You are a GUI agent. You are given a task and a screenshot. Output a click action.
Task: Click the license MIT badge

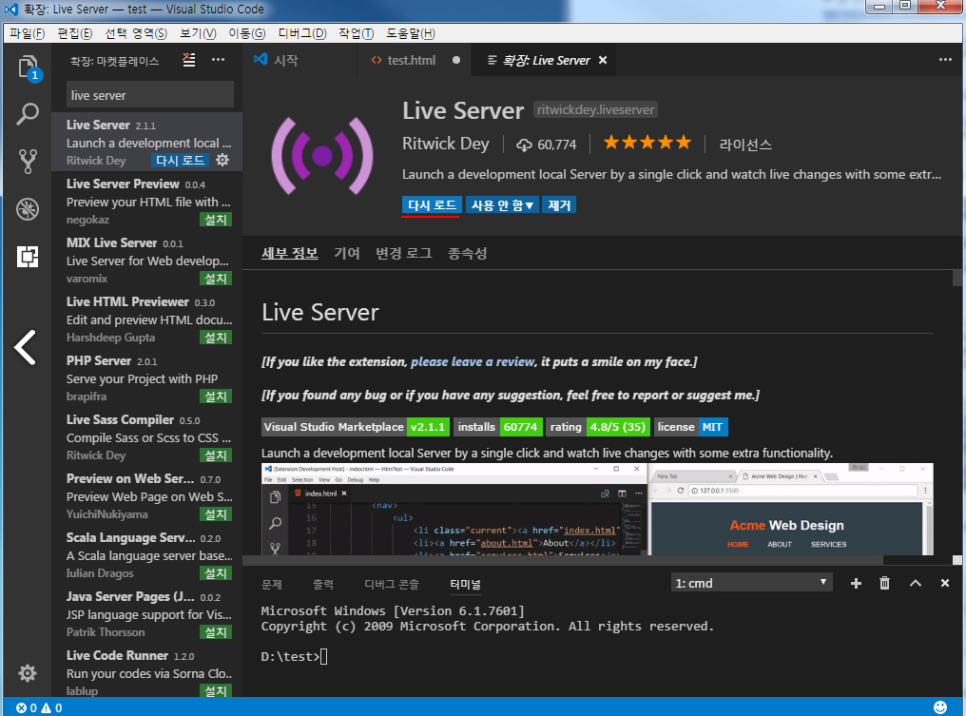[x=691, y=427]
